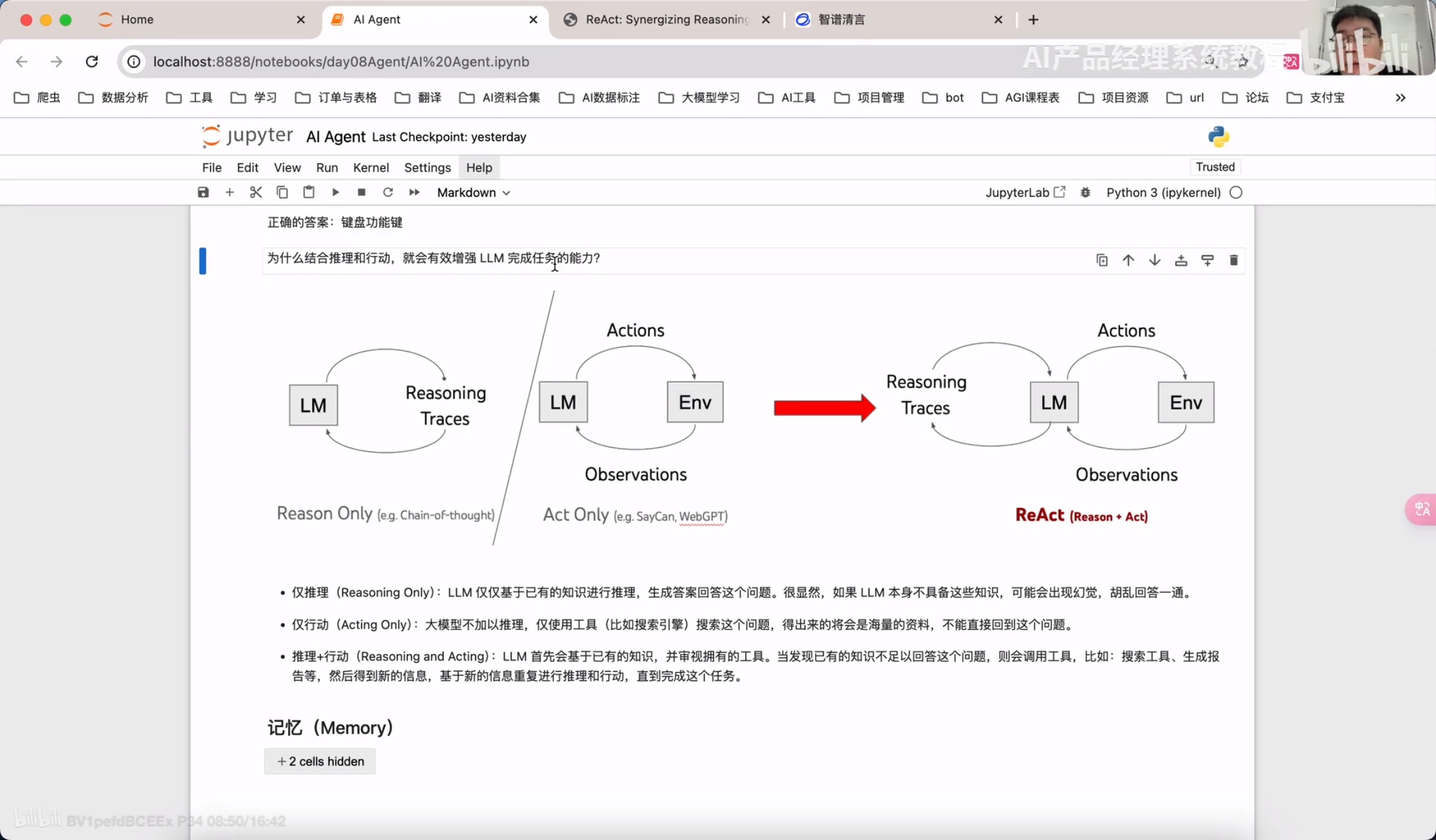Restart kernel and run all cells
1436x840 pixels.
point(414,192)
